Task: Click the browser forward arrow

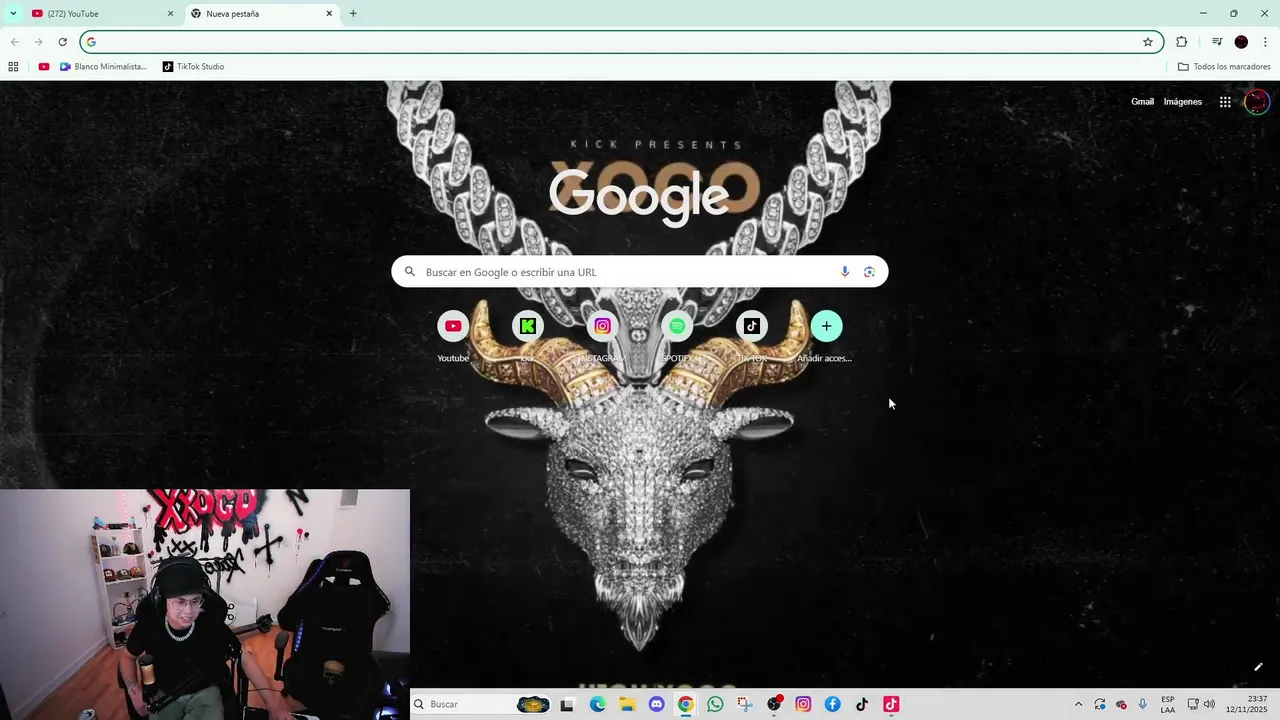Action: 38,42
